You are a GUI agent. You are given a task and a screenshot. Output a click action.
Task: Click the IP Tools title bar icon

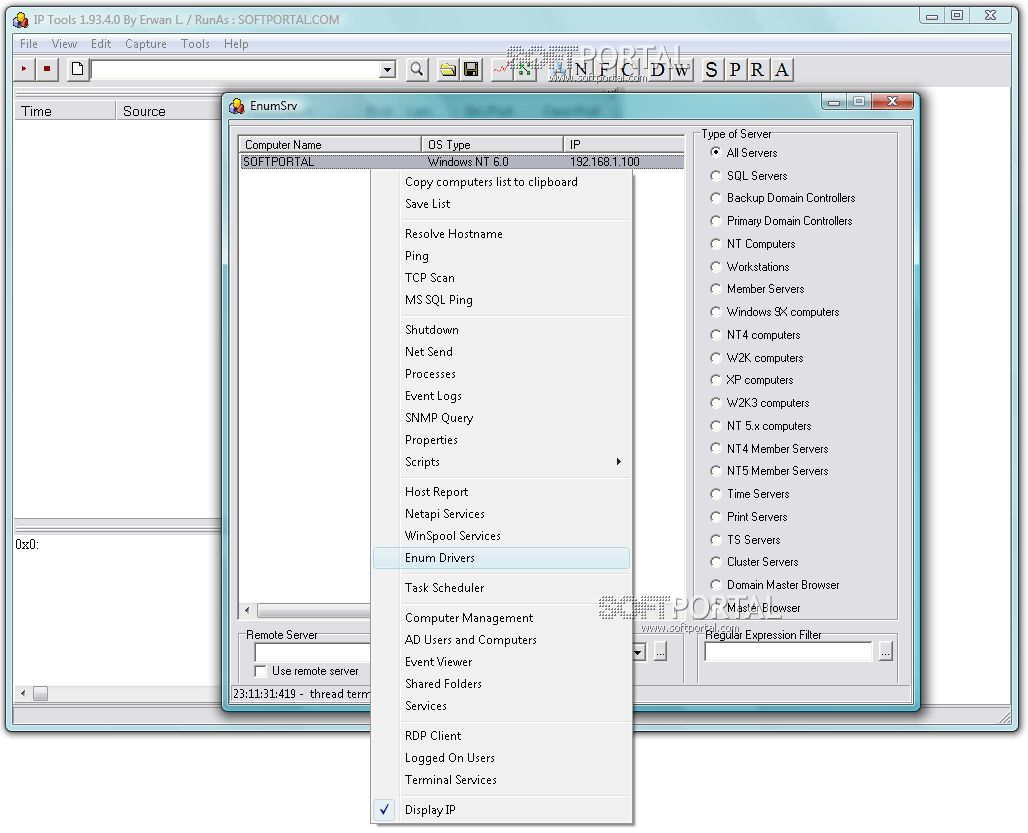click(21, 20)
